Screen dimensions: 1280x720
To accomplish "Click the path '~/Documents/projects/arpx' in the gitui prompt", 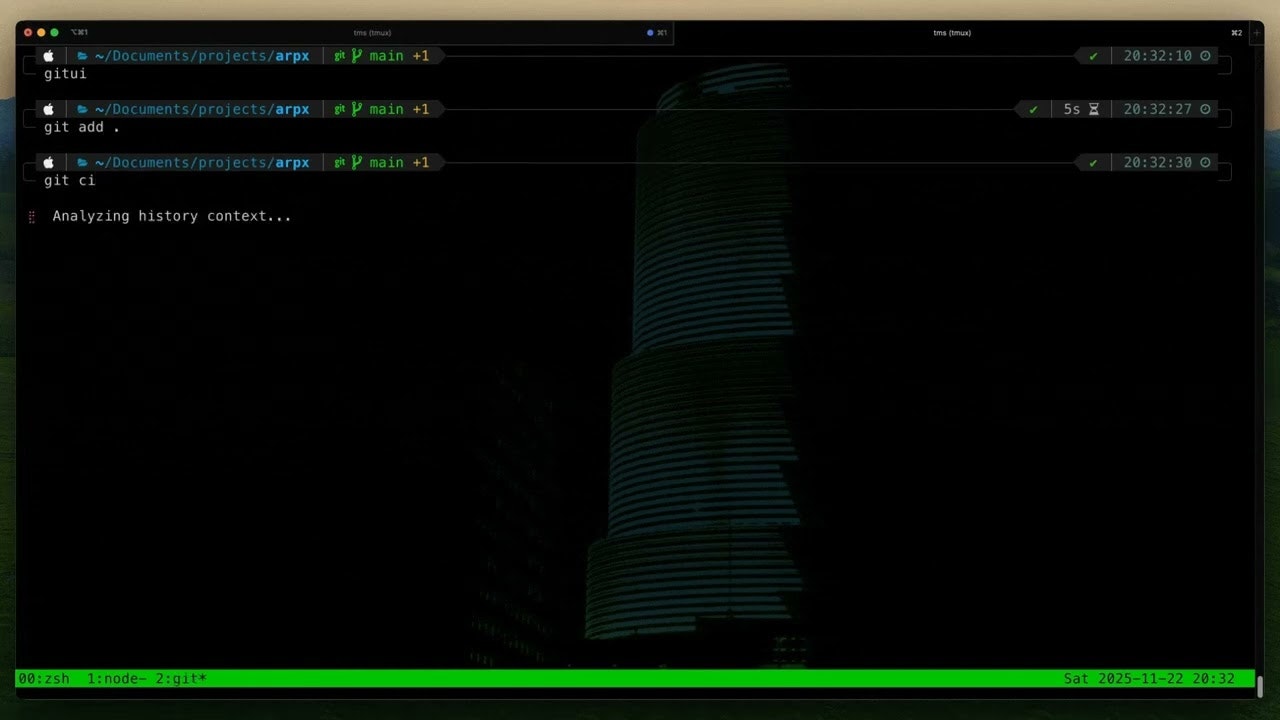I will [202, 56].
